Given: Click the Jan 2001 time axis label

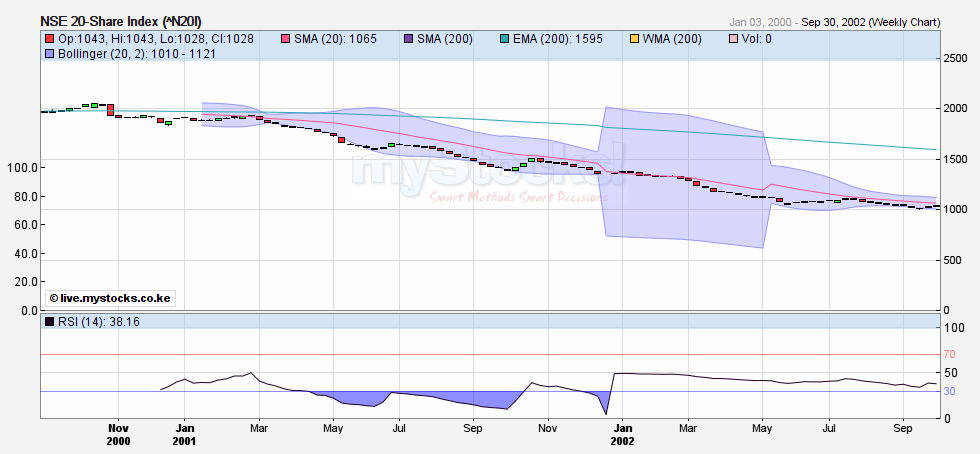Looking at the screenshot, I should [x=184, y=433].
